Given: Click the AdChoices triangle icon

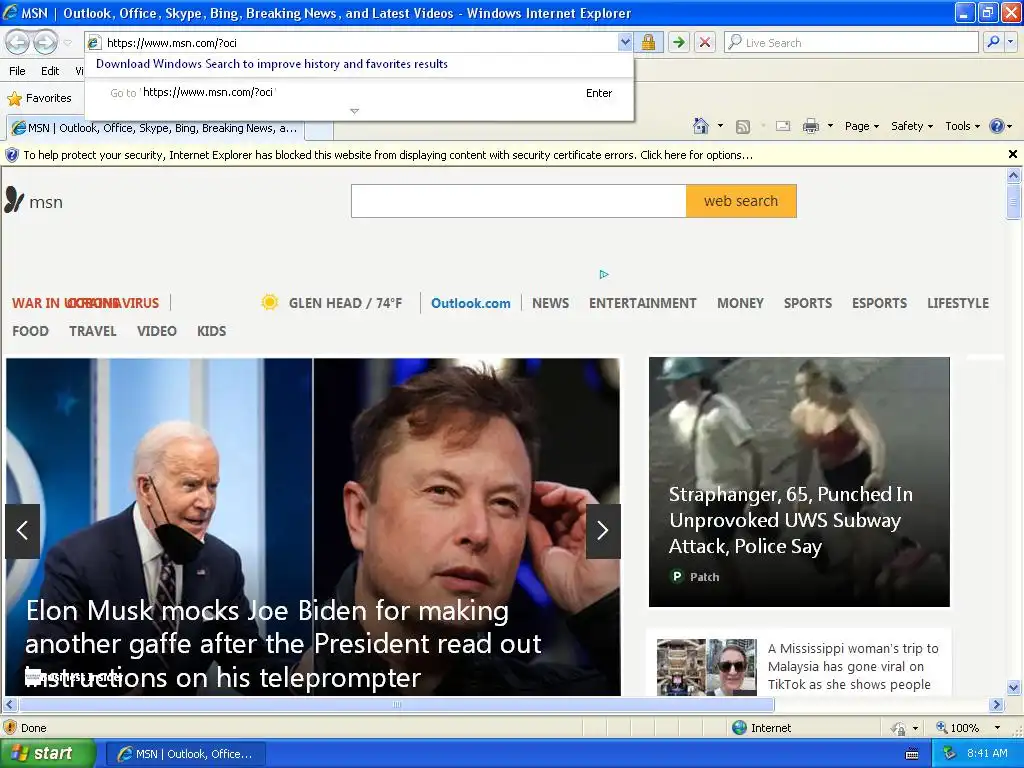Looking at the screenshot, I should [x=604, y=274].
